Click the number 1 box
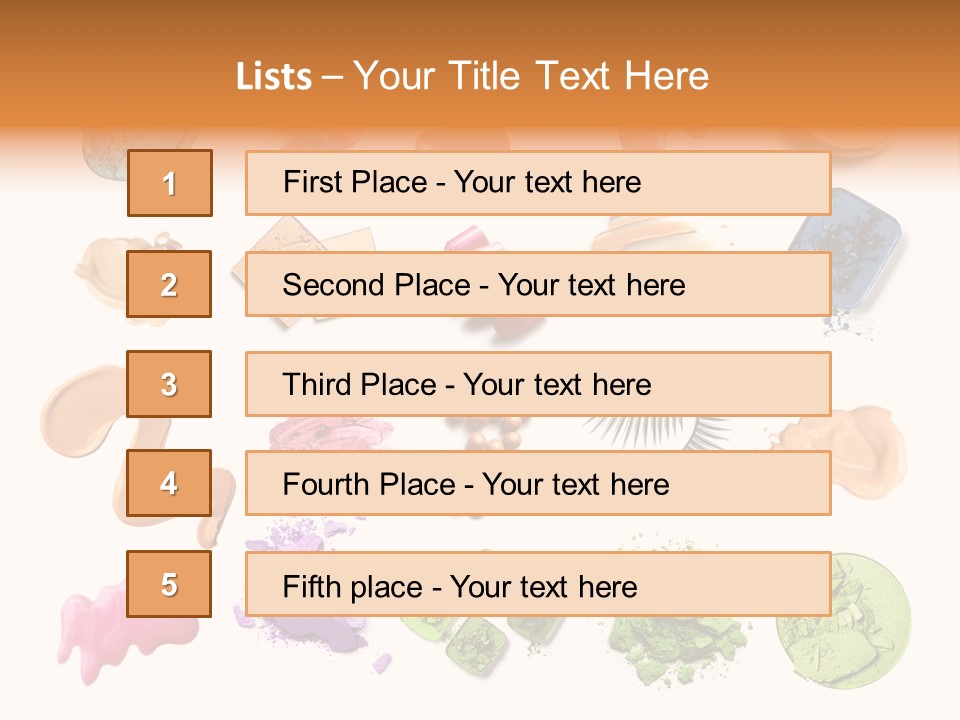The height and width of the screenshot is (720, 960). [x=169, y=183]
